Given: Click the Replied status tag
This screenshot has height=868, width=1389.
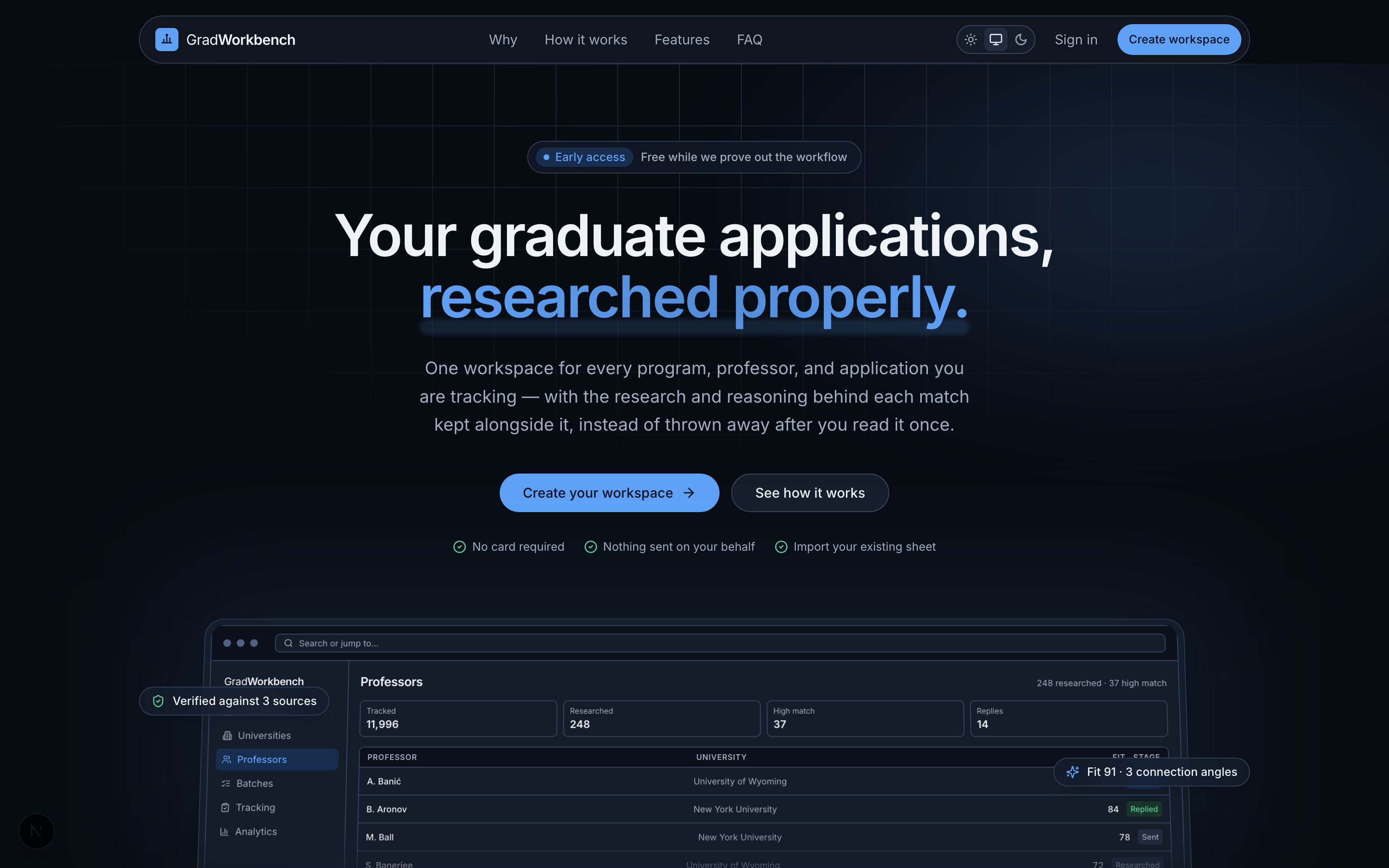Looking at the screenshot, I should (1144, 809).
